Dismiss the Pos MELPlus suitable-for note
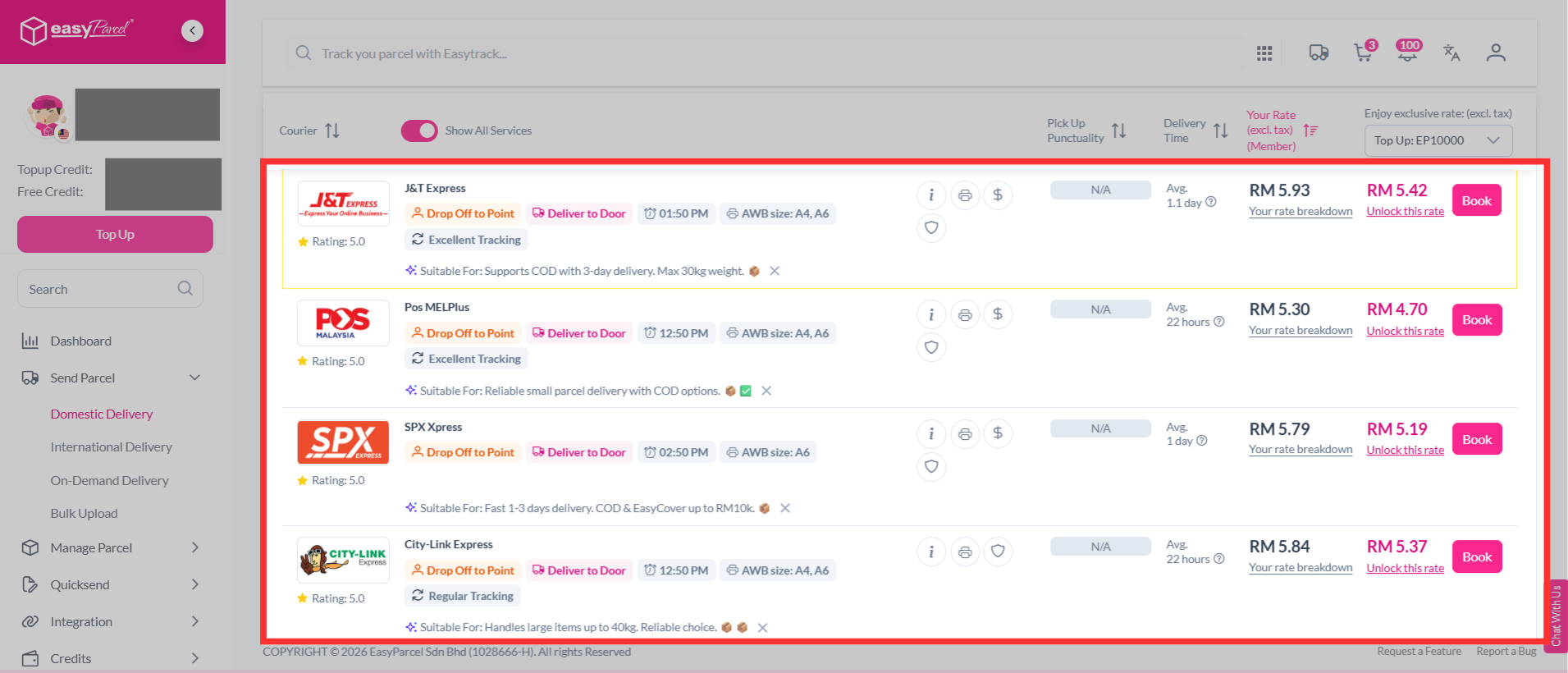The height and width of the screenshot is (673, 1568). 766,391
